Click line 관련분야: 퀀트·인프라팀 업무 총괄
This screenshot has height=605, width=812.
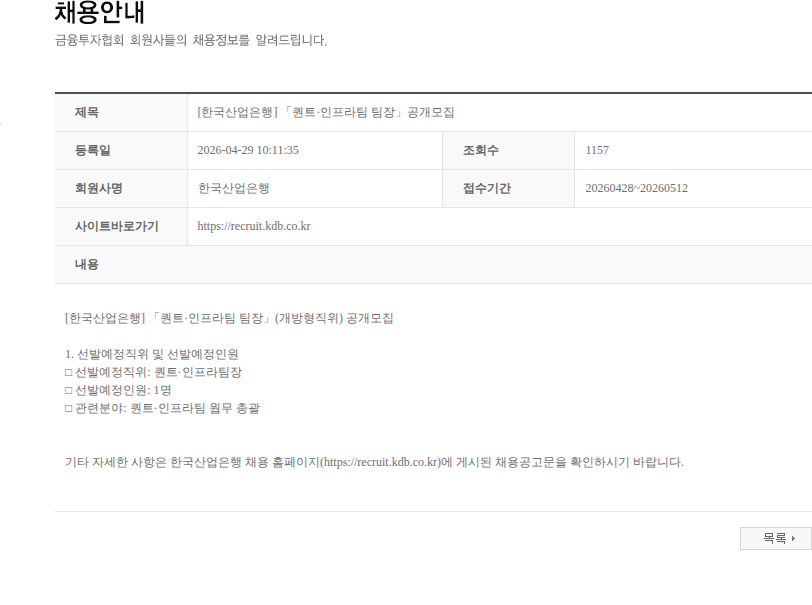point(162,409)
